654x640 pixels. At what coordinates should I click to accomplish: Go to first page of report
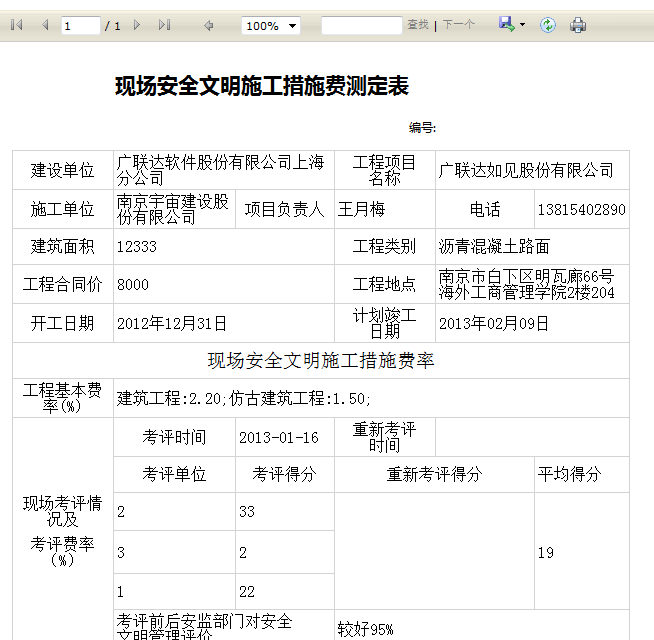(x=17, y=25)
